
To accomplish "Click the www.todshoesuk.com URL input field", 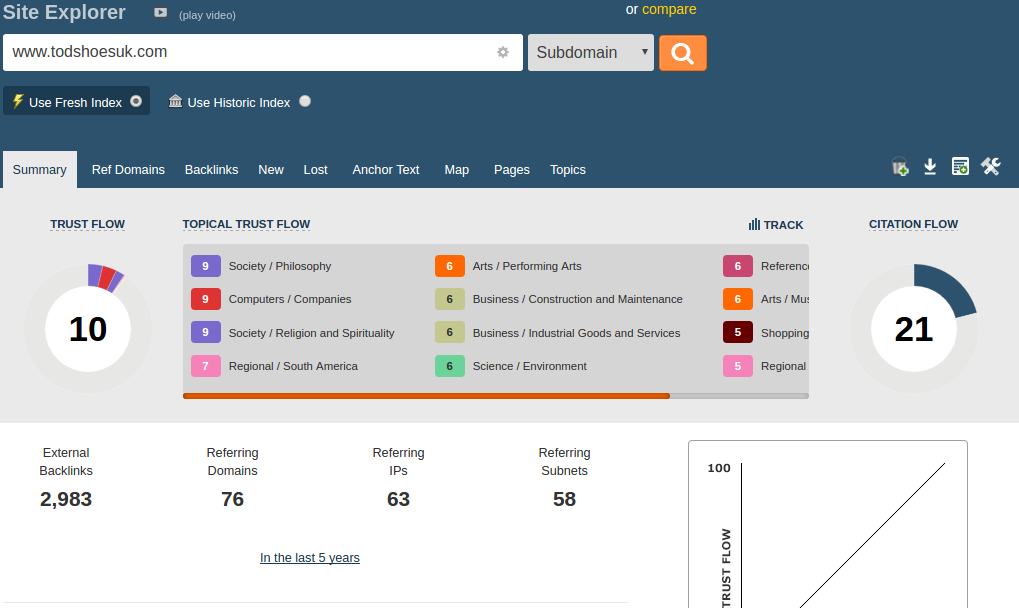I will tap(250, 52).
